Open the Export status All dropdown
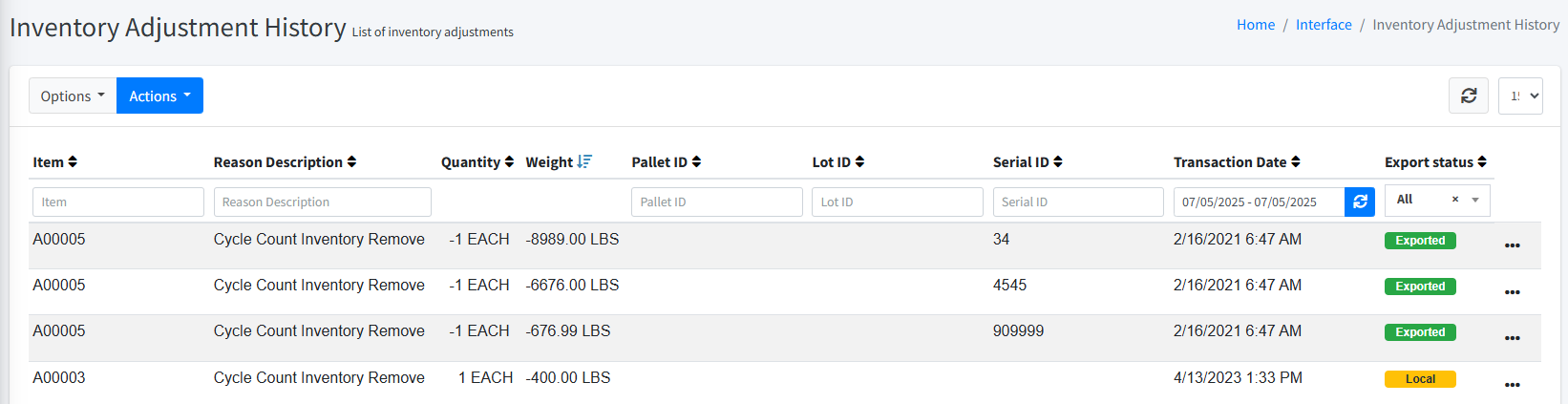Image resolution: width=1568 pixels, height=404 pixels. click(x=1475, y=200)
